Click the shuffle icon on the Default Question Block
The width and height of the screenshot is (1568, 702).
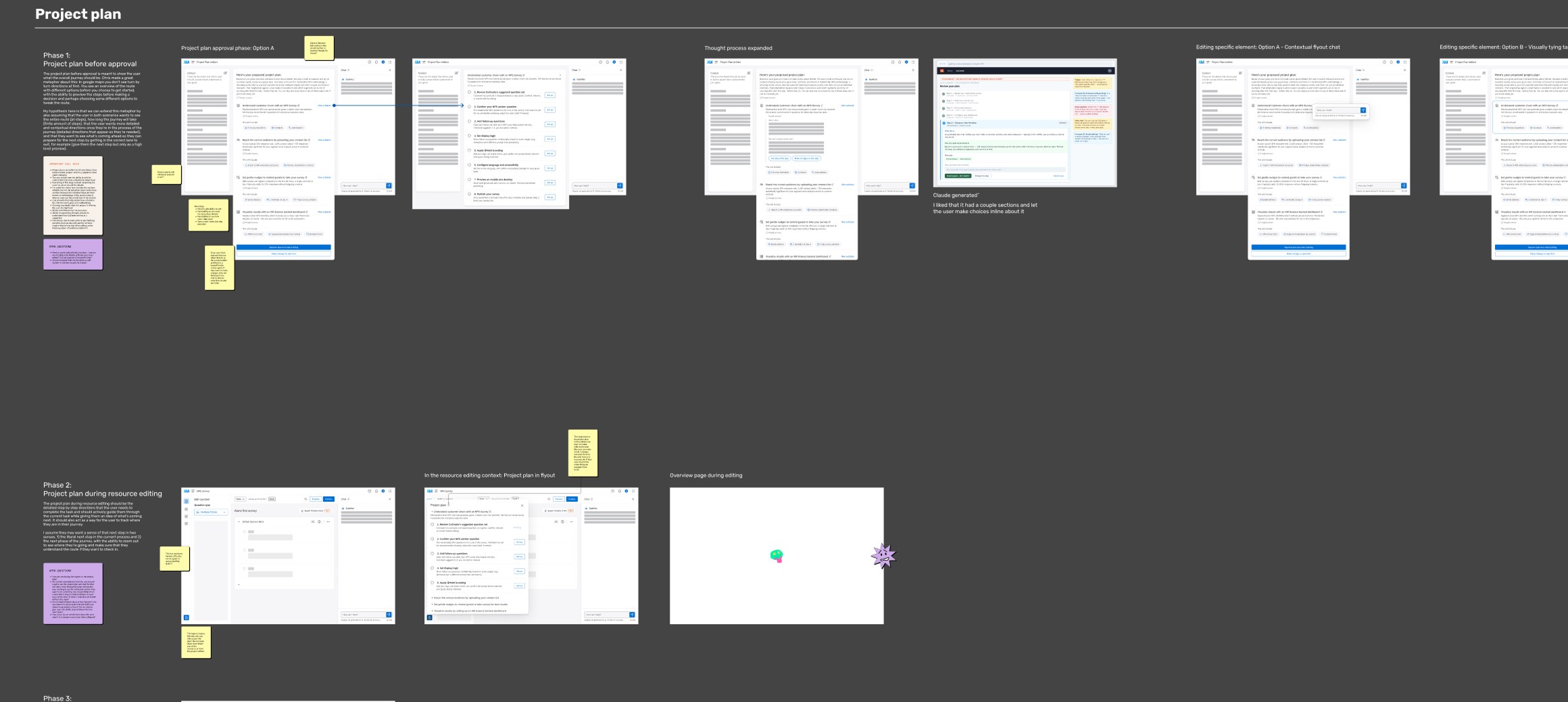coord(313,521)
